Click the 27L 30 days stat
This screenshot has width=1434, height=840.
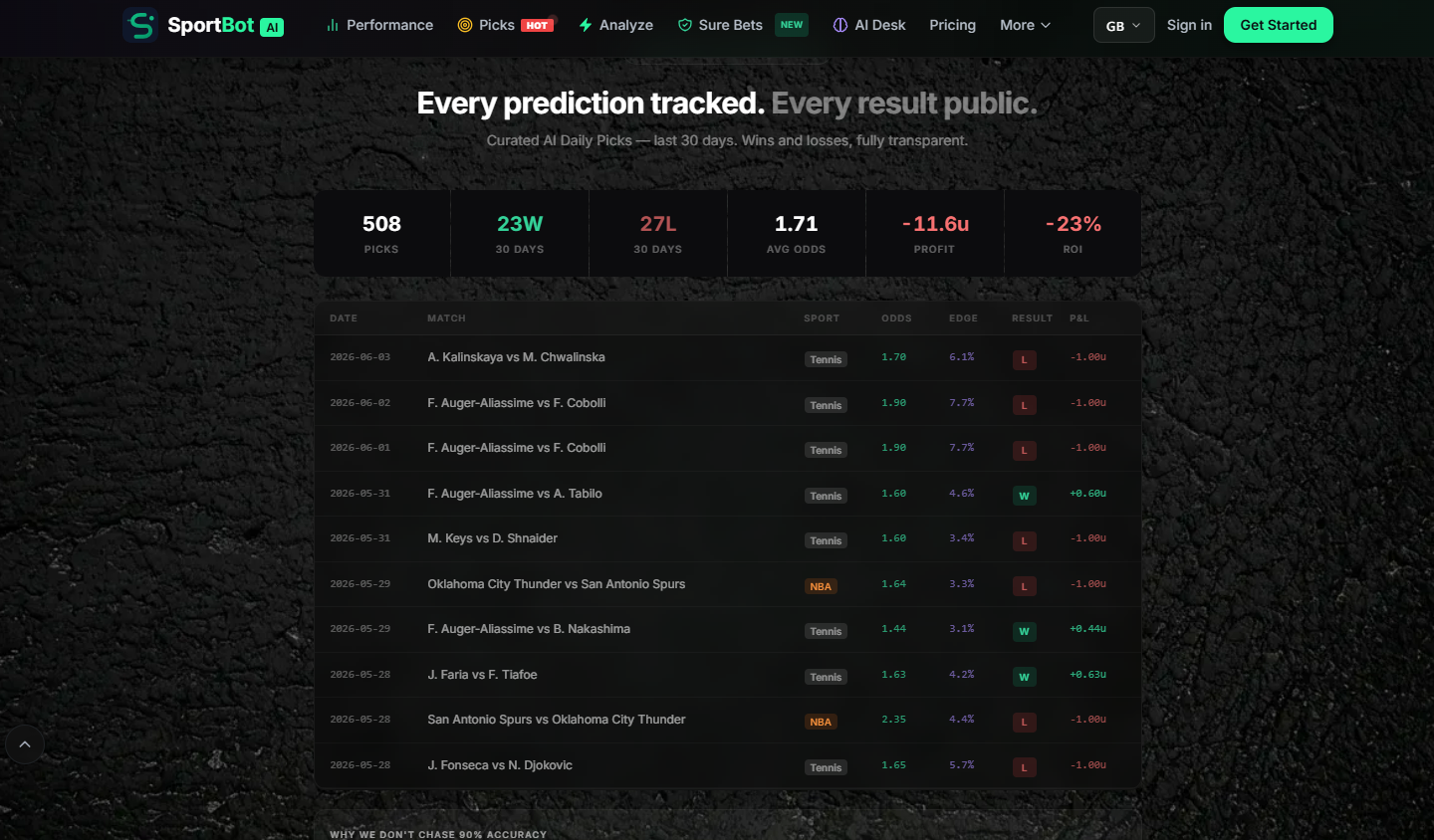coord(658,233)
